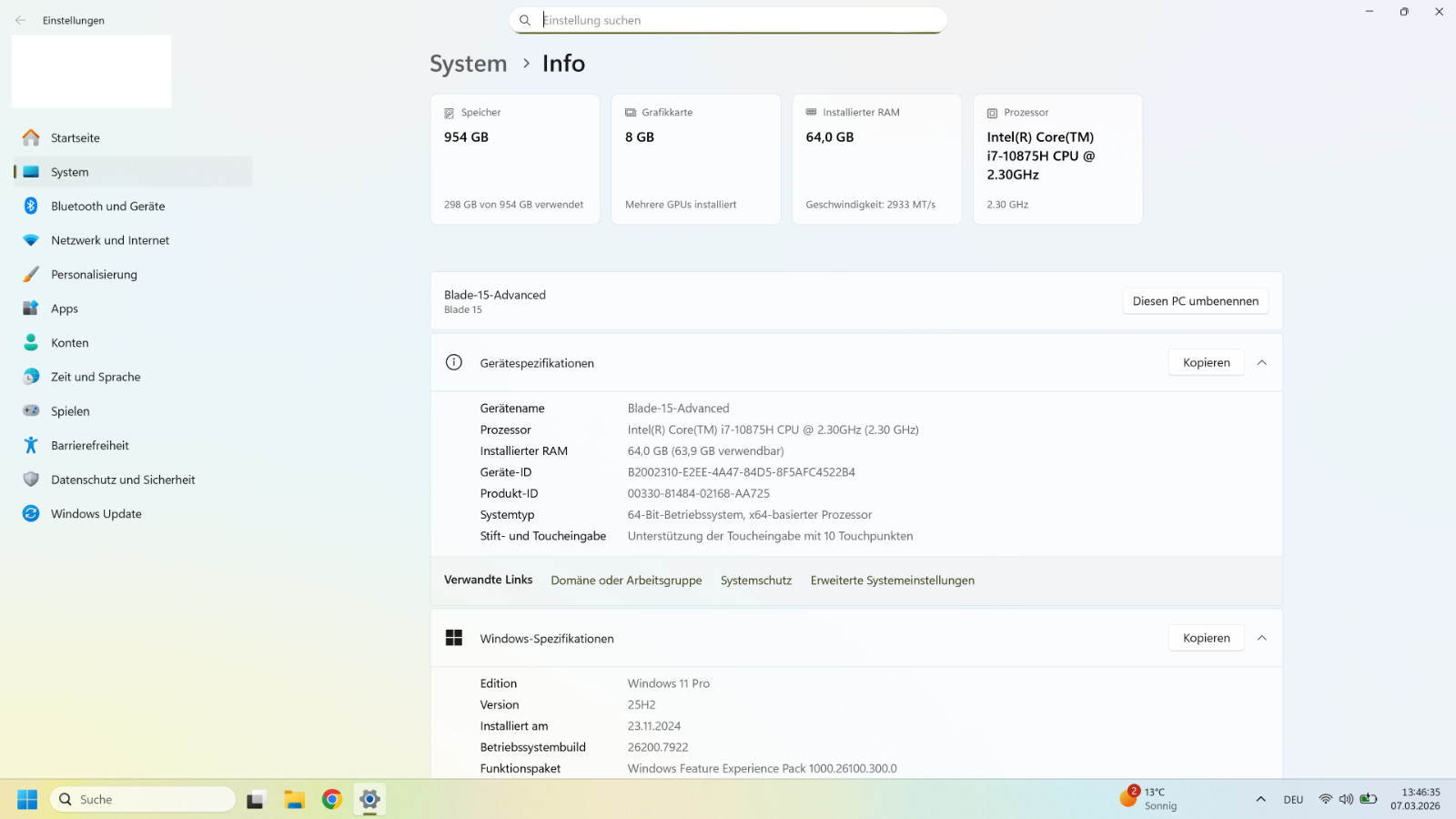1456x819 pixels.
Task: Open the Prozessor Intel Core card
Action: click(1057, 159)
